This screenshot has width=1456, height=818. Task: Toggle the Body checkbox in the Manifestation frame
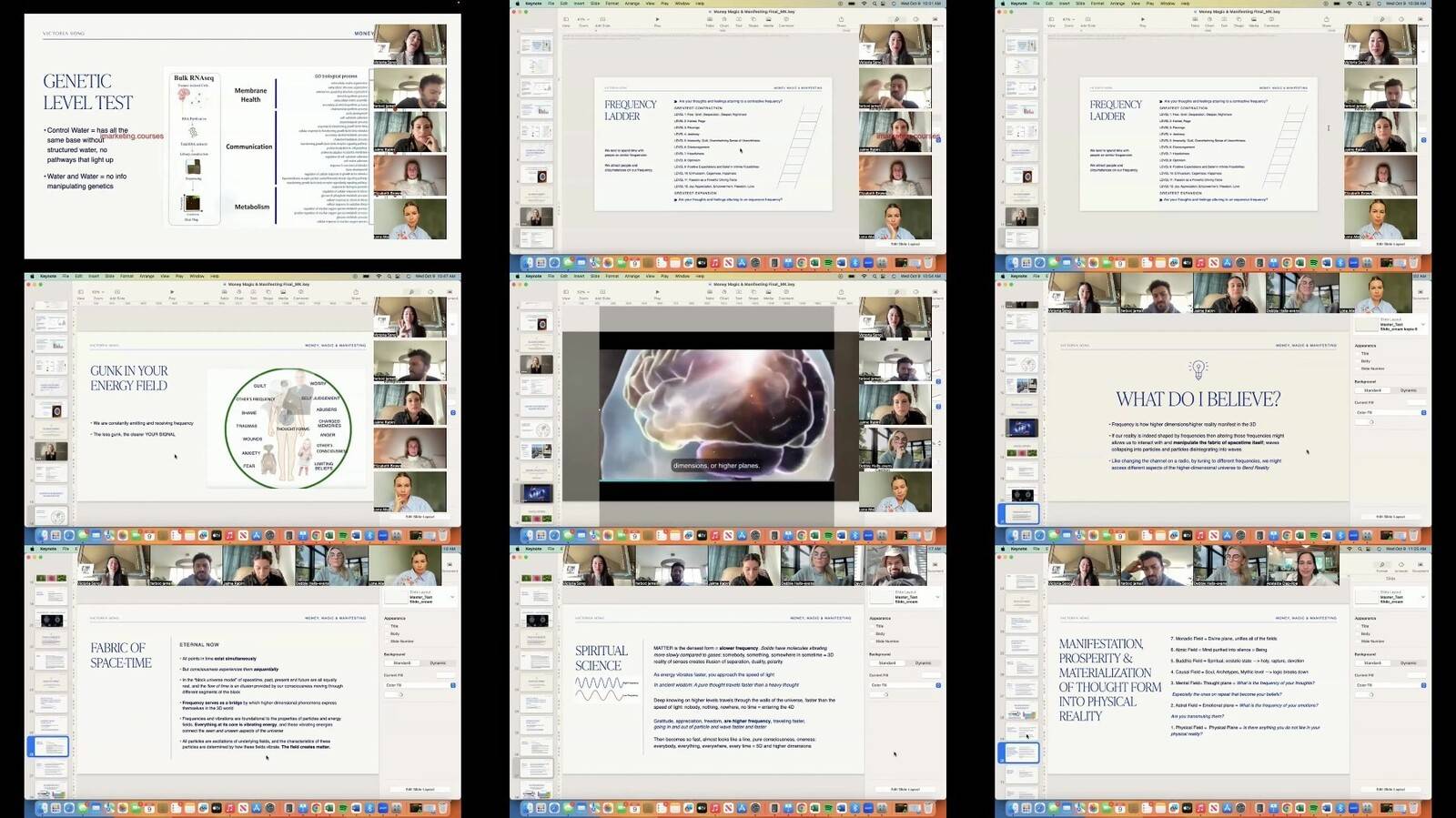tap(1358, 634)
